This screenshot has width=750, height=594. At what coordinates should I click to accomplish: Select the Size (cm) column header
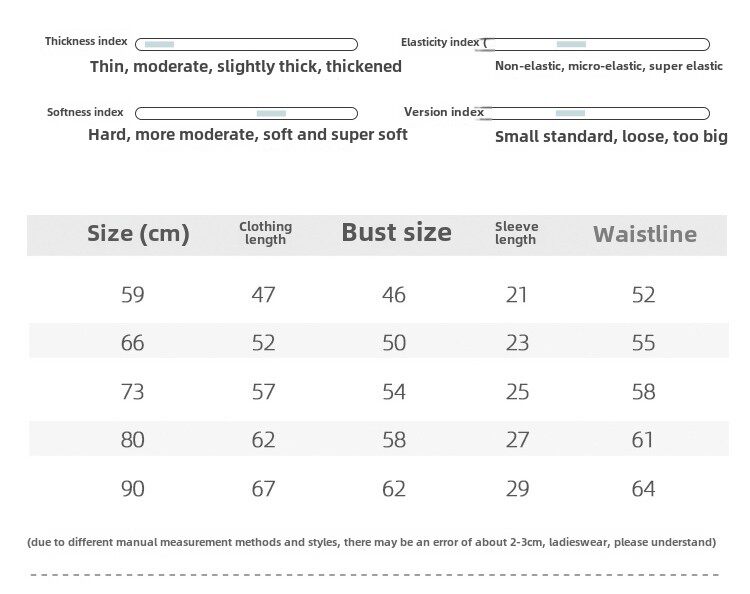pos(138,234)
